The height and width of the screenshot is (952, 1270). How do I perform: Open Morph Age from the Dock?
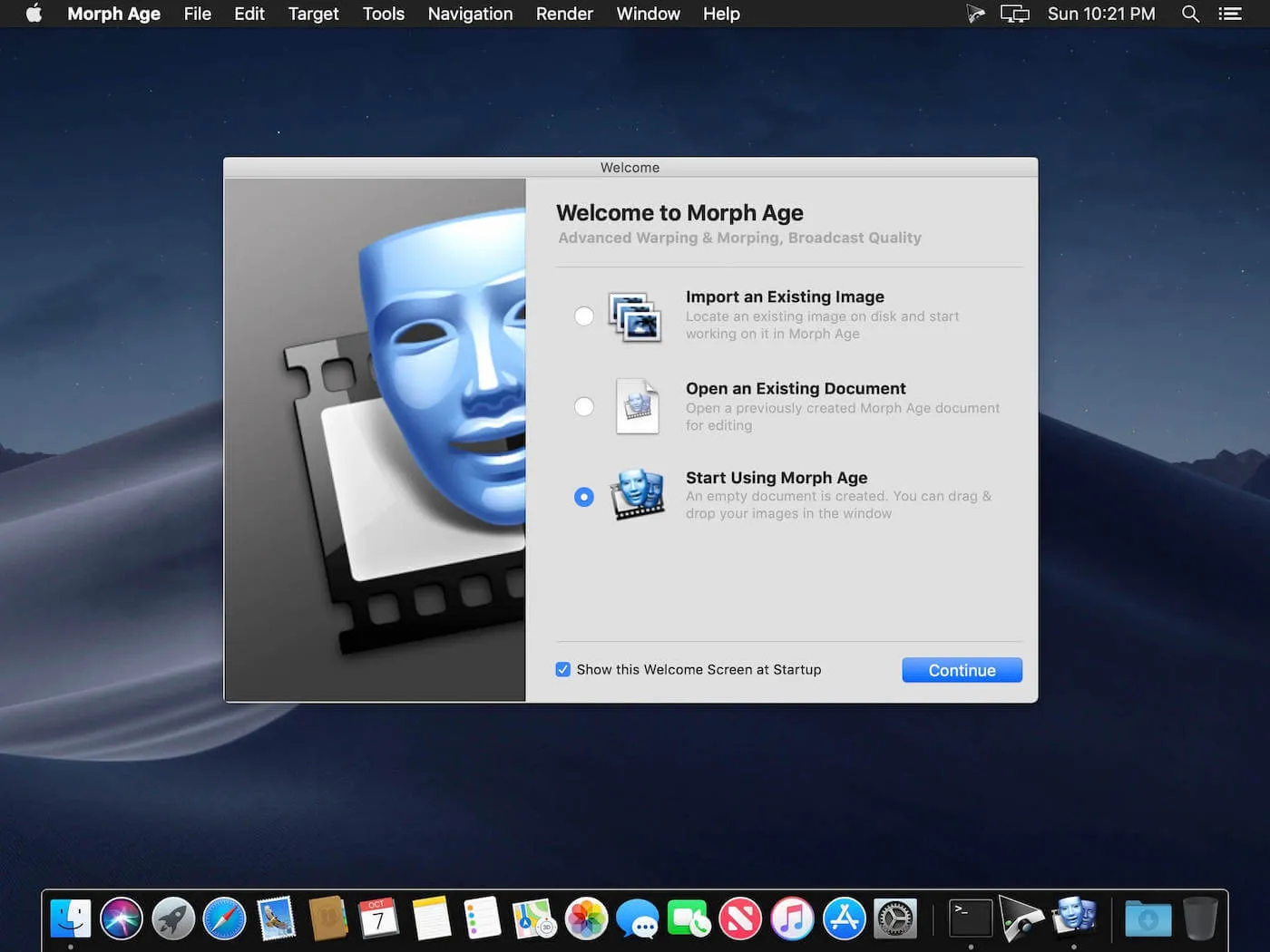click(1074, 918)
